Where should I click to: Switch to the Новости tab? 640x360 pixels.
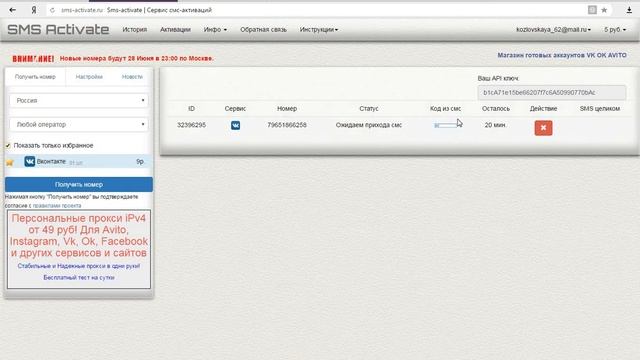click(x=132, y=77)
